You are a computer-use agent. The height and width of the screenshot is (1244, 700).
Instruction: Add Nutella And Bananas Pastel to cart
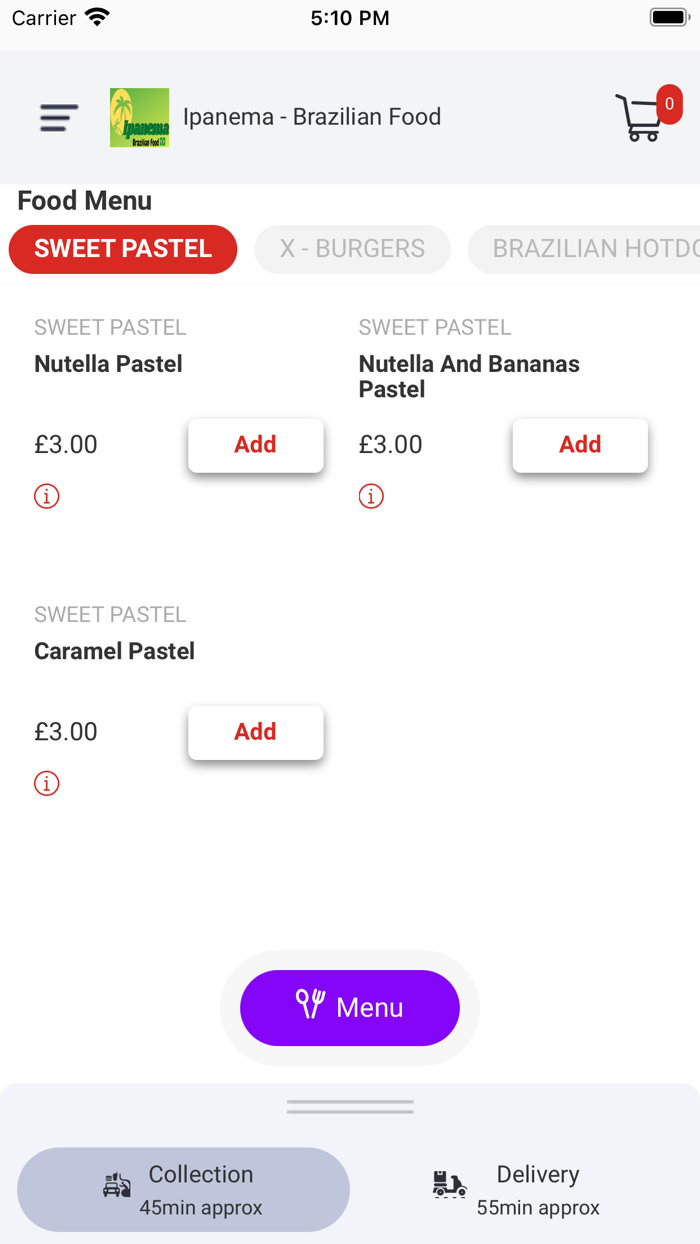580,445
